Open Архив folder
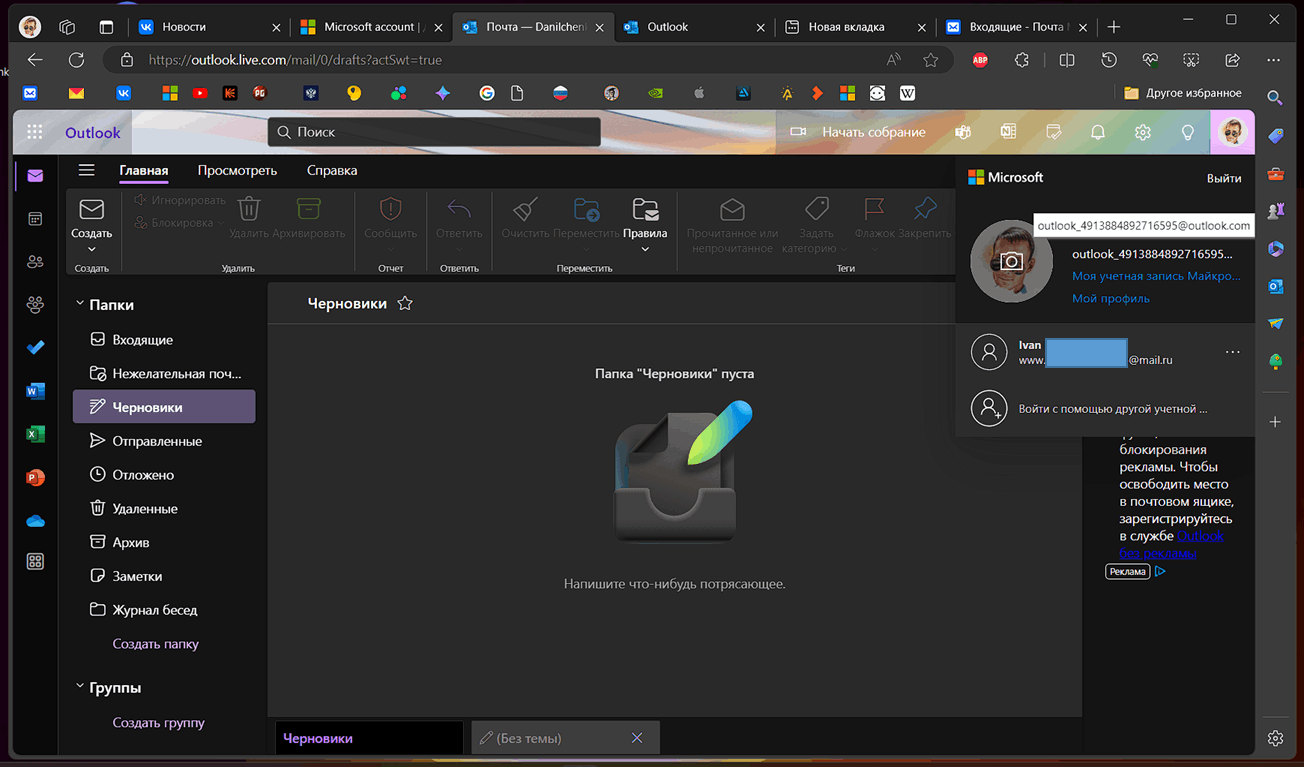 164,542
